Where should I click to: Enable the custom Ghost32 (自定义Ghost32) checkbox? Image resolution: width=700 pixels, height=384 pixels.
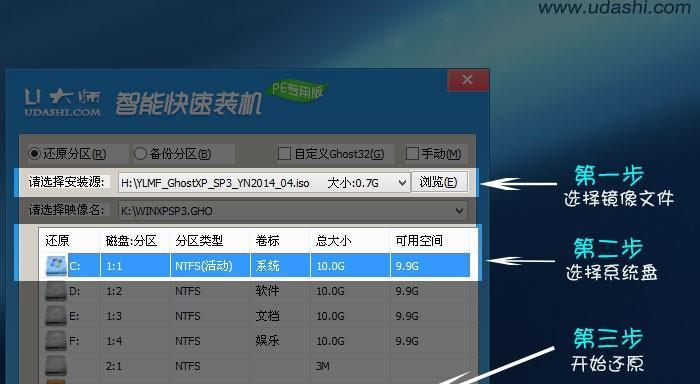pos(284,154)
